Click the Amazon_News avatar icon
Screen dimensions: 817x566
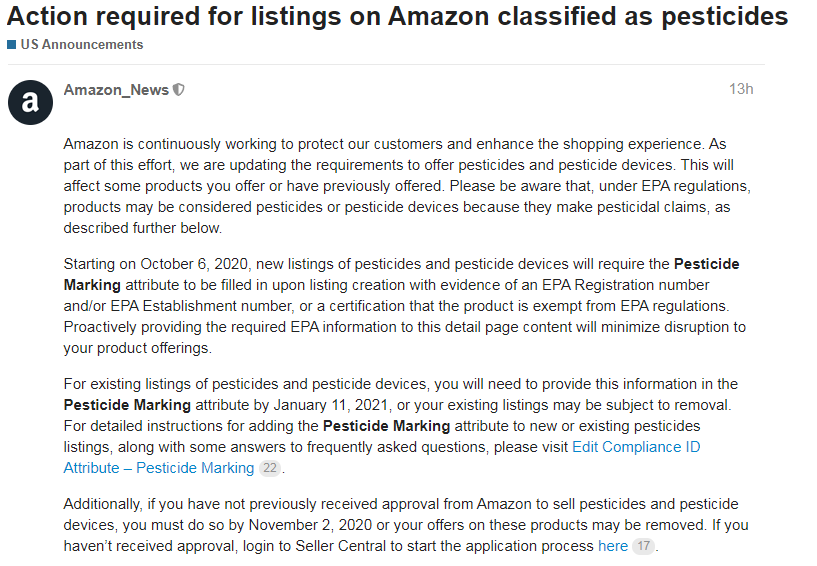tap(31, 101)
